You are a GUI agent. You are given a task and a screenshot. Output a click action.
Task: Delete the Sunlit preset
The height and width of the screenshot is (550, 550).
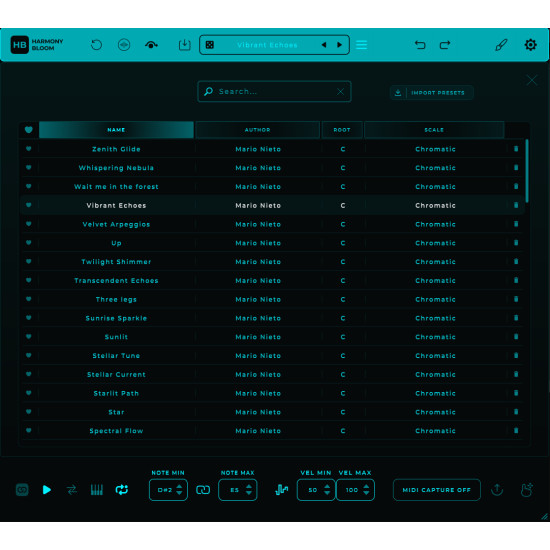(x=516, y=337)
